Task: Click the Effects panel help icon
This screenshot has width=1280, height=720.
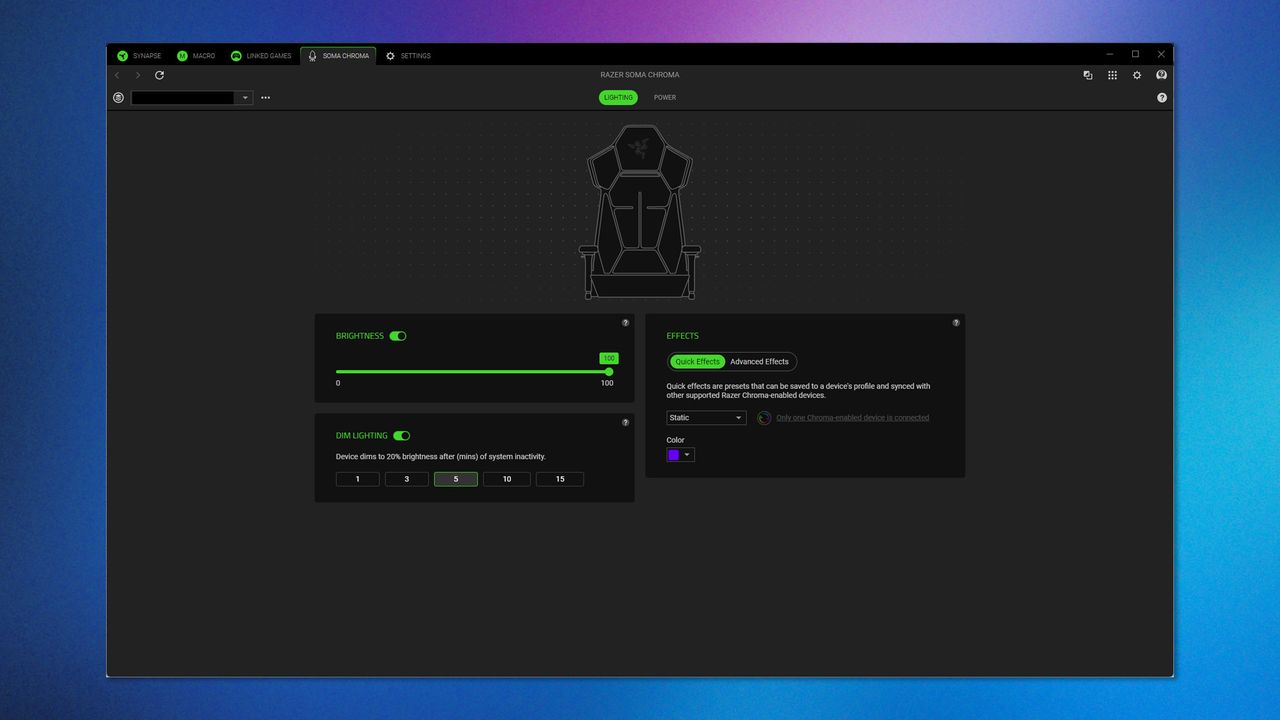Action: 956,323
